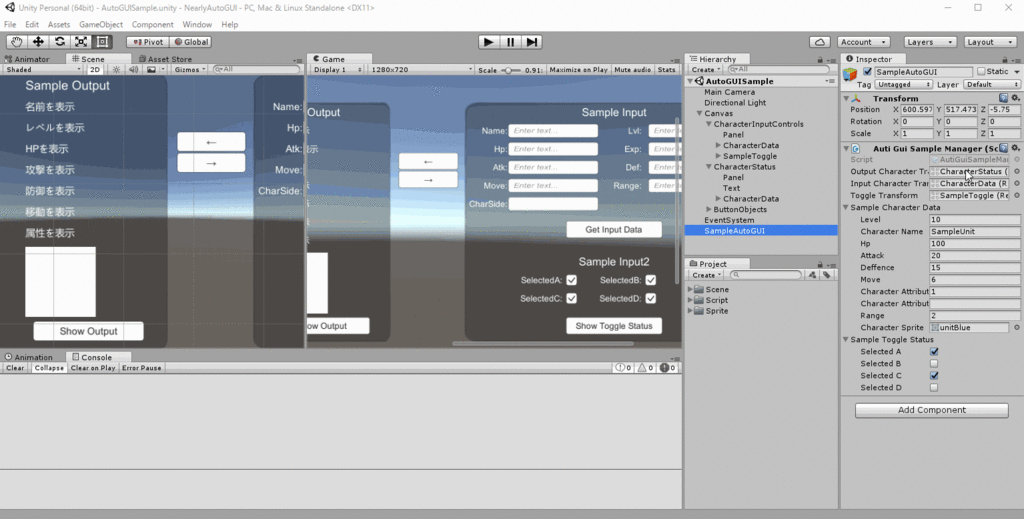Open the GameObject menu
The image size is (1024, 519).
101,25
